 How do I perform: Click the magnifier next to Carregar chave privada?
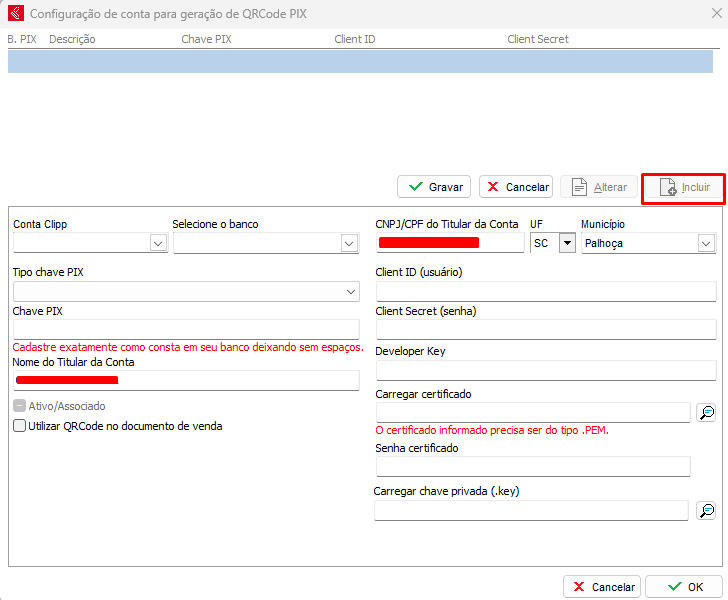pos(706,510)
